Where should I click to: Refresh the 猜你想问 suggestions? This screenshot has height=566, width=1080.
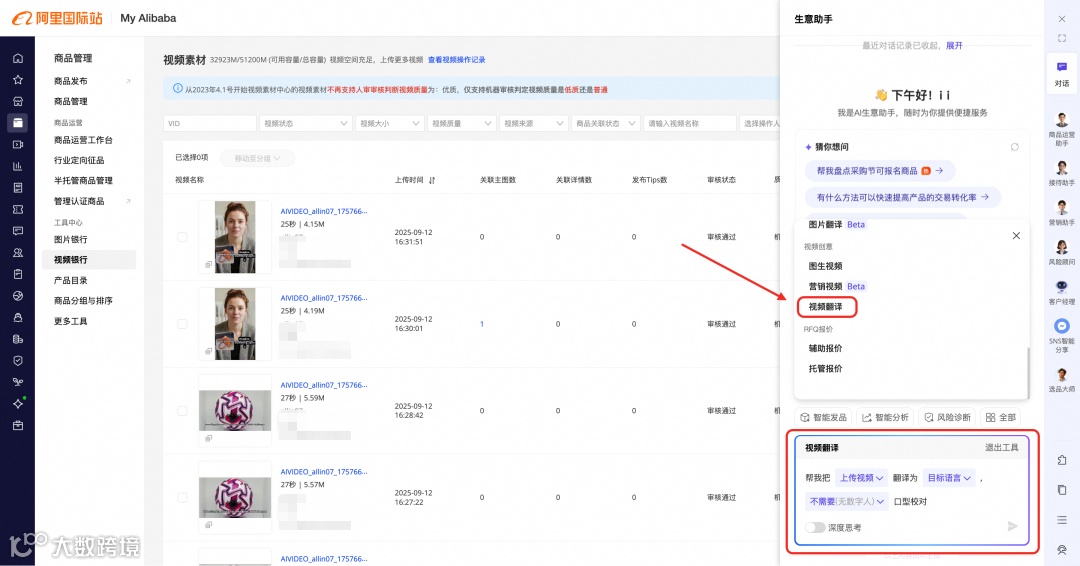1014,147
